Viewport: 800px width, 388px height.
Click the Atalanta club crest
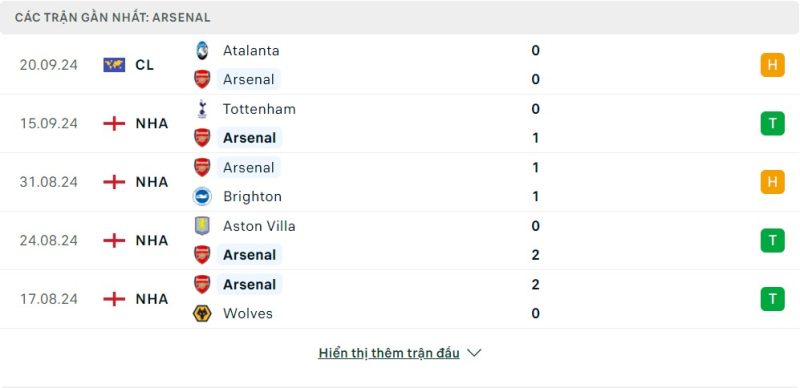pyautogui.click(x=202, y=51)
